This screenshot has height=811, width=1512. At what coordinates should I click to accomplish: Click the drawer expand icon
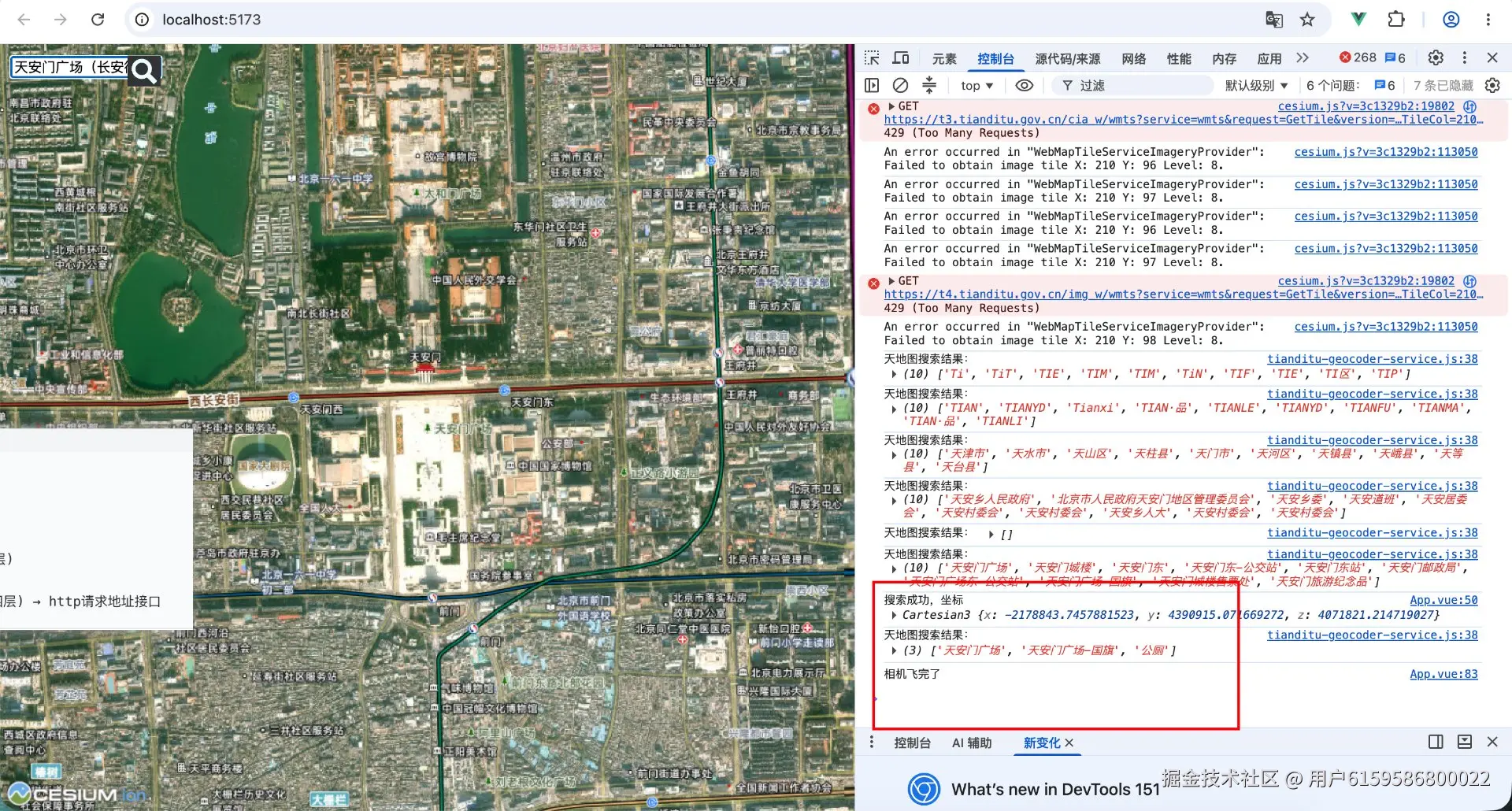click(1465, 742)
